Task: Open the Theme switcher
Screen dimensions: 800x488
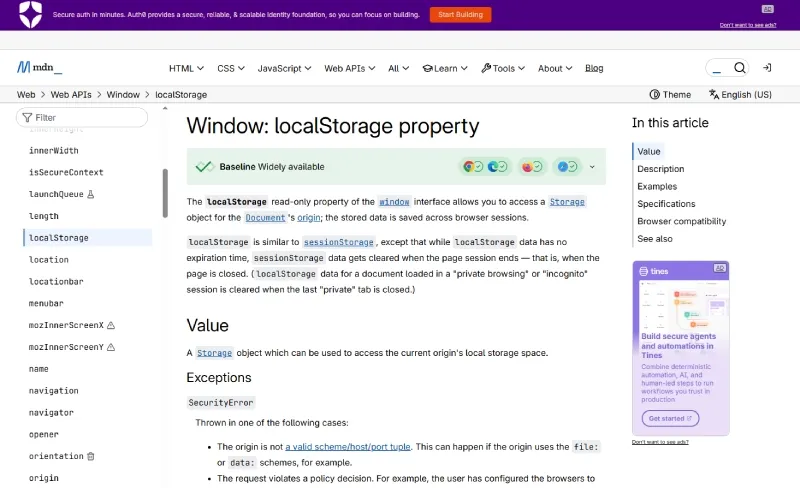Action: [x=670, y=94]
